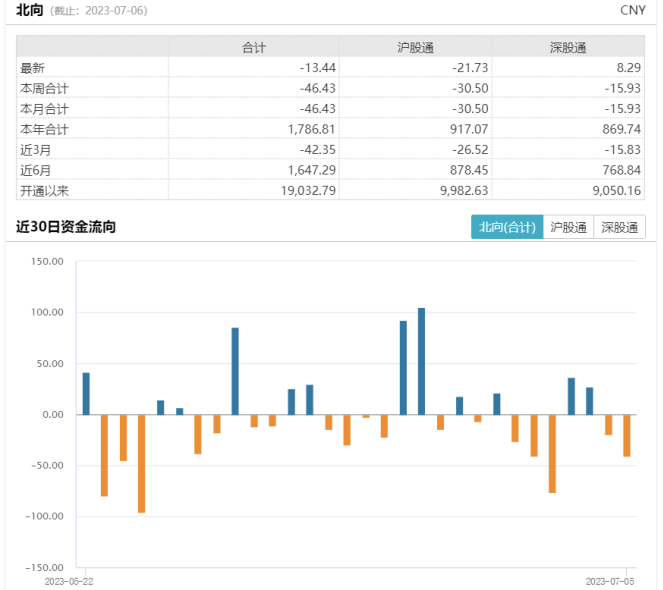Click the 截止 2023-07-06 date note
The width and height of the screenshot is (663, 590).
[99, 11]
